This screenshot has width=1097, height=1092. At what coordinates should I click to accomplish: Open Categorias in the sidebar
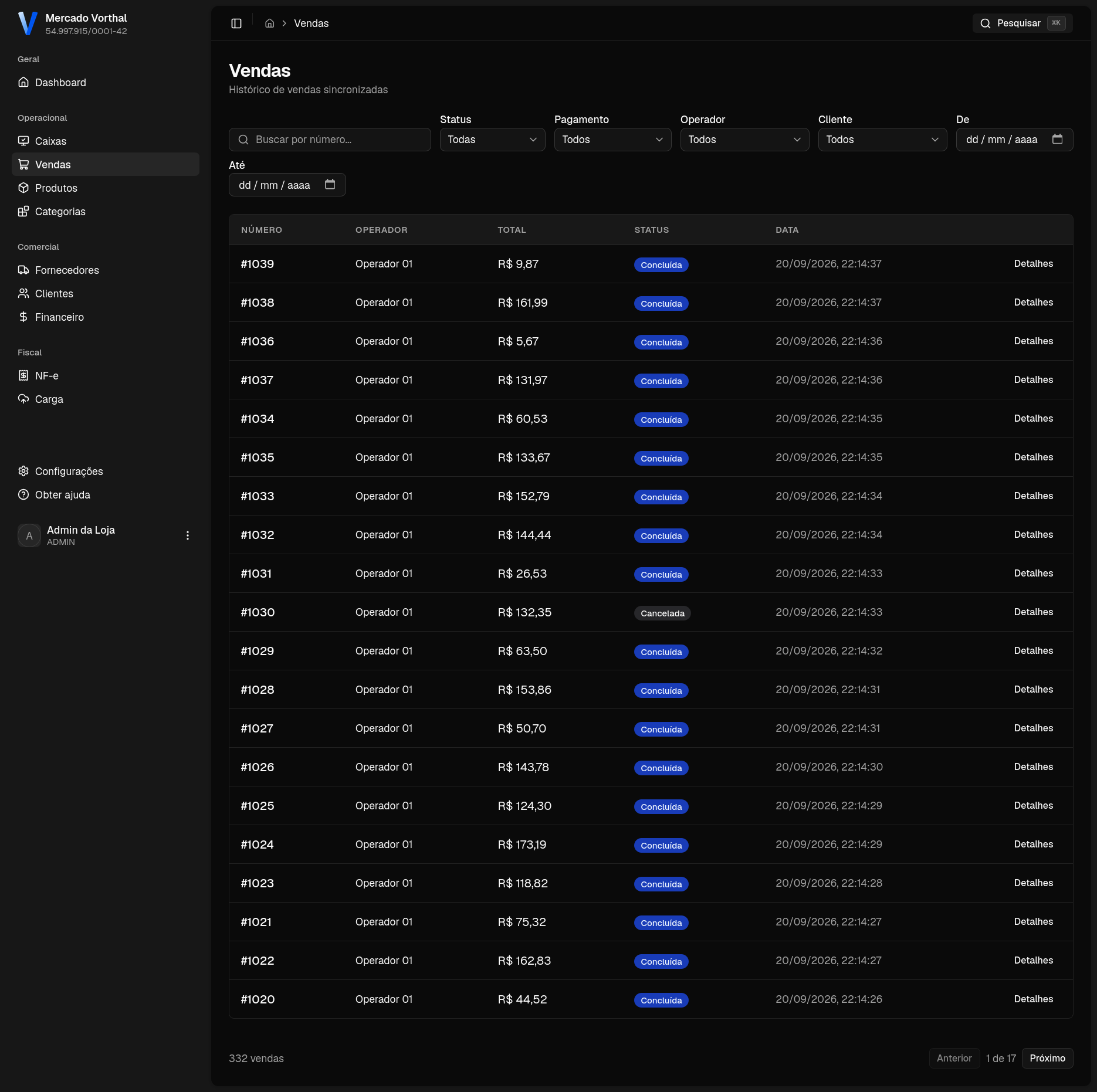pos(106,212)
